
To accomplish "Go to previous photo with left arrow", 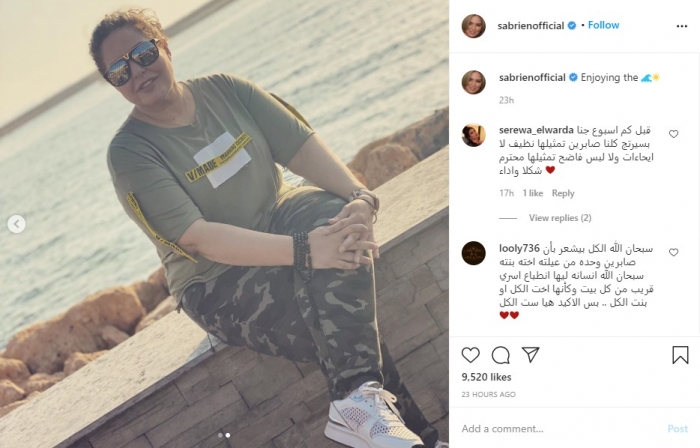I will [17, 224].
